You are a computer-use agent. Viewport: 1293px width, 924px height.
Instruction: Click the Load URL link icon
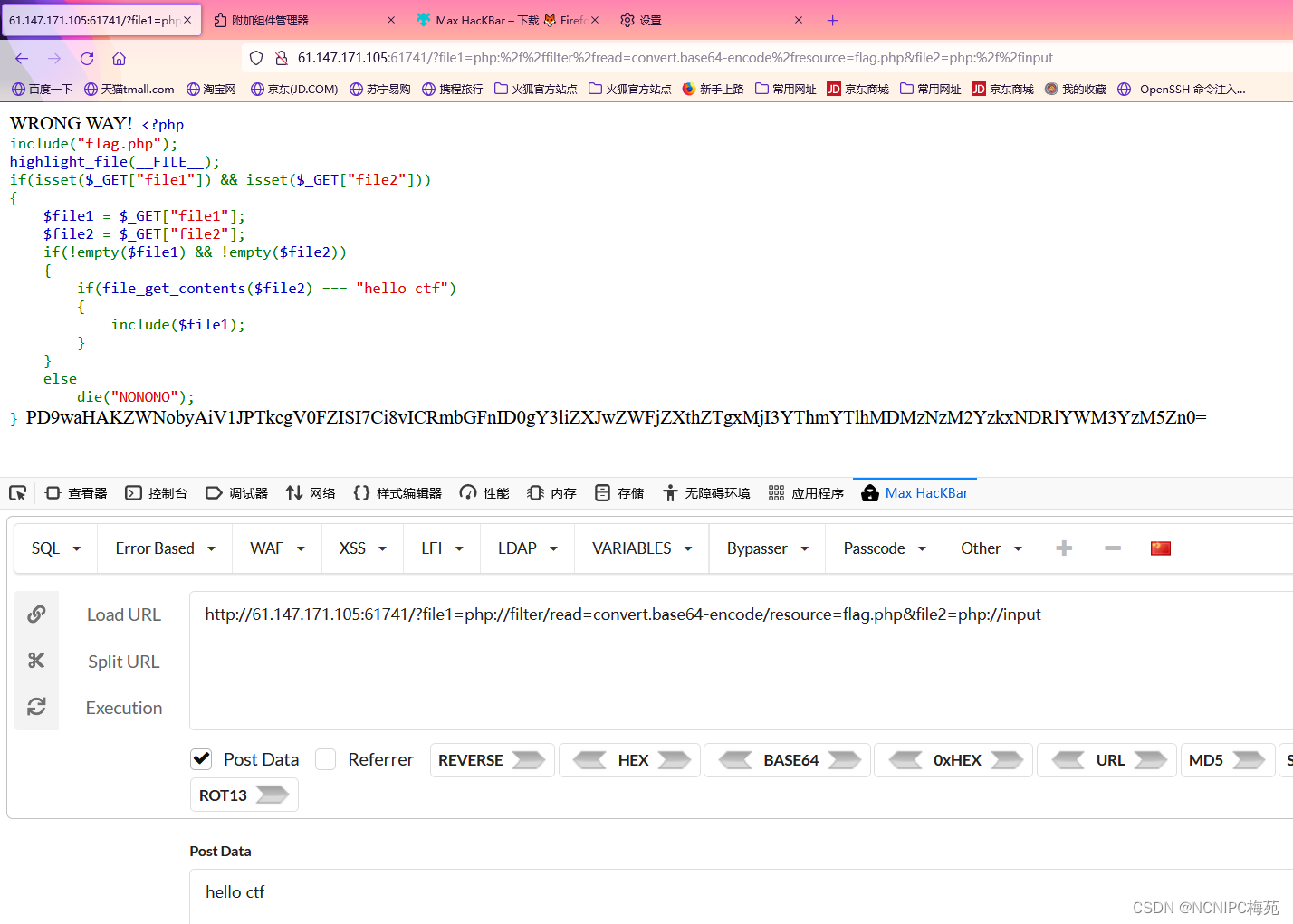[36, 614]
